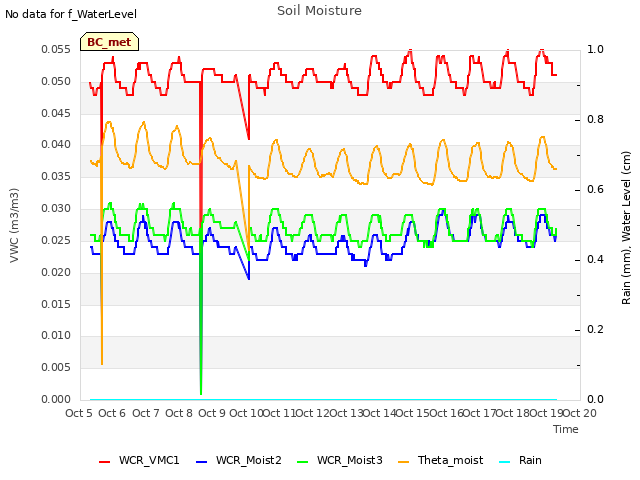Click the VWC (m3/m3) axis title
This screenshot has height=480, width=640.
coord(14,225)
